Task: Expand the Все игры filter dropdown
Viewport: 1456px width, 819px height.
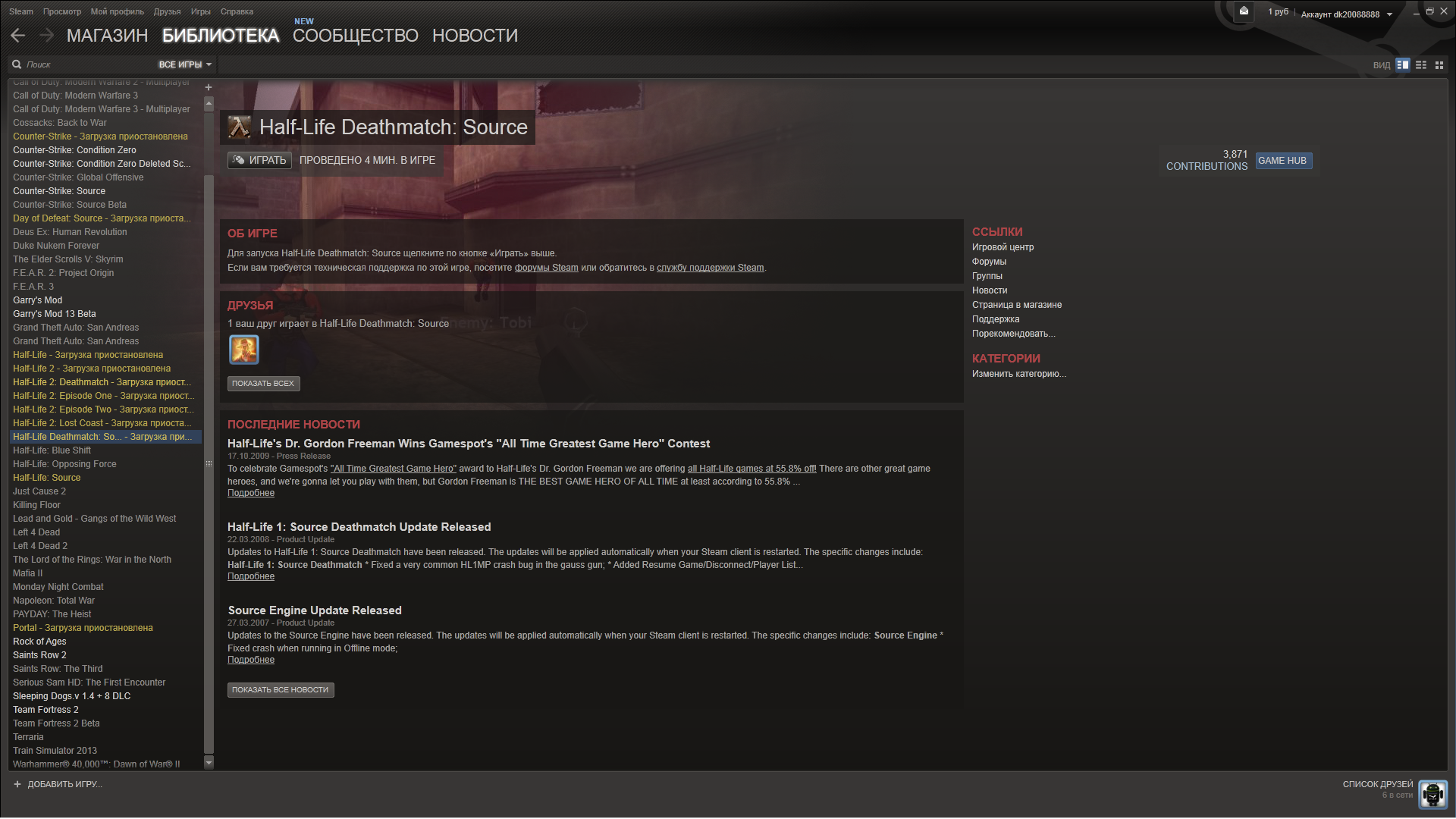Action: click(x=185, y=64)
